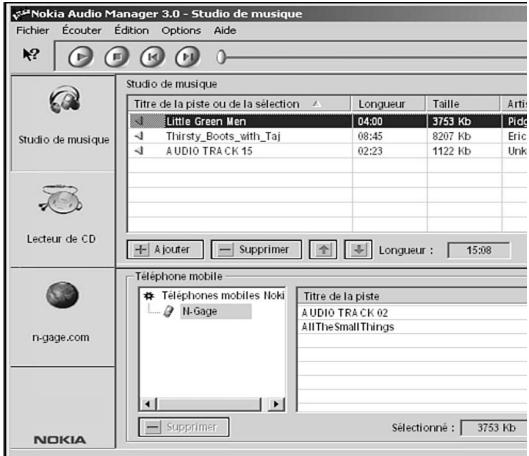
Task: Open the Édition menu
Action: coord(132,30)
